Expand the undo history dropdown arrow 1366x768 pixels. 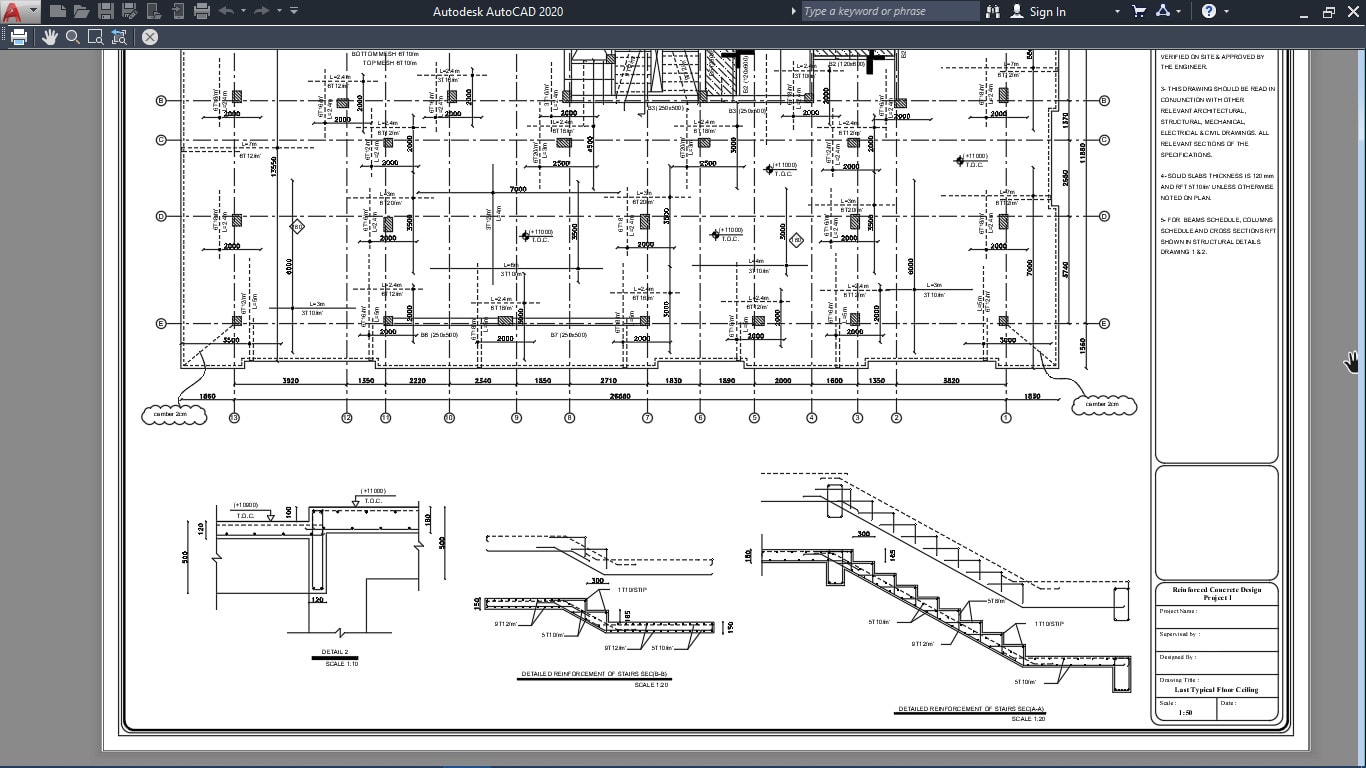(x=242, y=11)
